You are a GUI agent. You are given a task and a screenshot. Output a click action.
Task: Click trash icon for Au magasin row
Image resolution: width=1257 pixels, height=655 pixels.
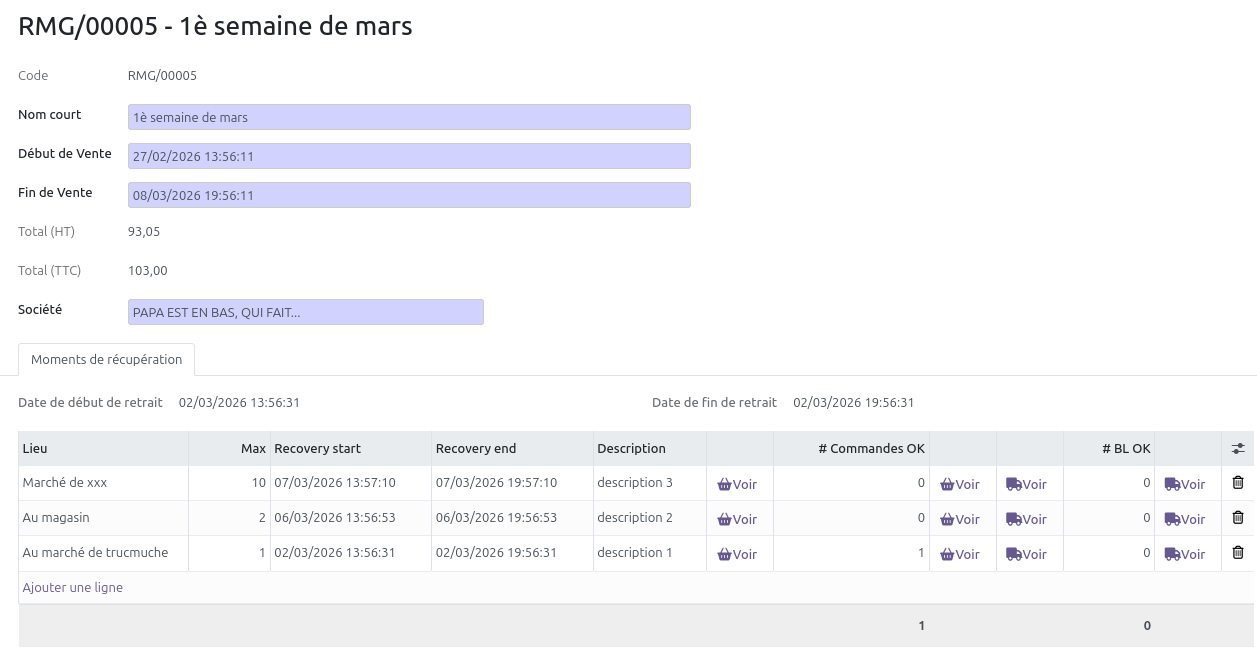tap(1238, 518)
